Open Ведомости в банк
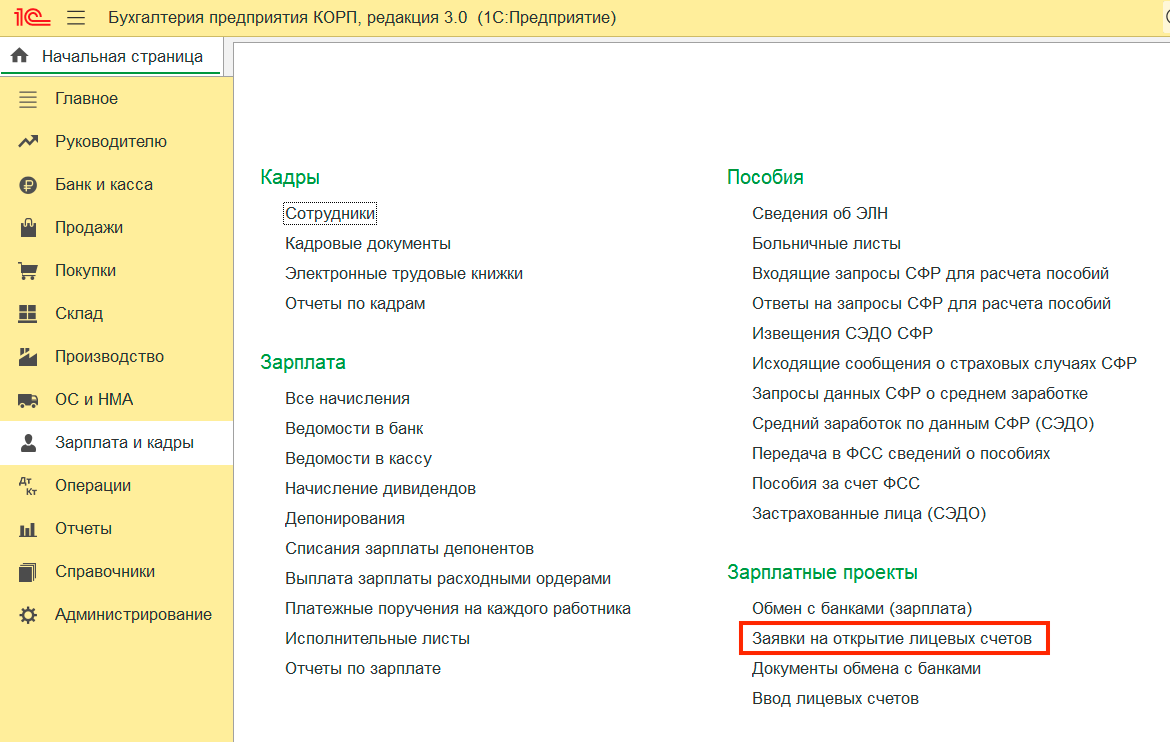 (x=354, y=429)
